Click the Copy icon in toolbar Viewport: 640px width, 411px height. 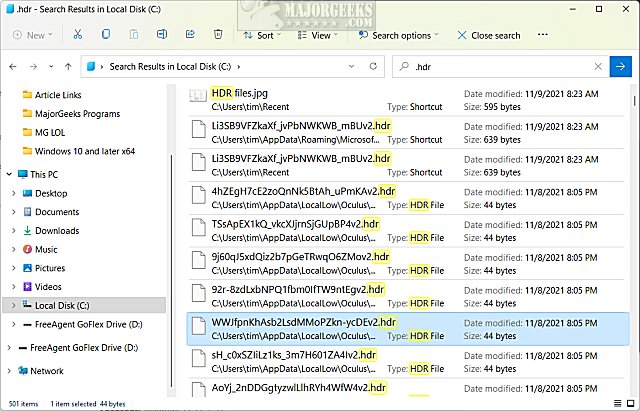pyautogui.click(x=105, y=35)
